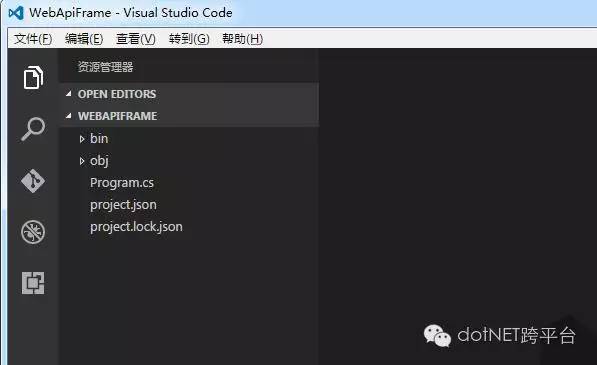Open the Search view icon

33,129
